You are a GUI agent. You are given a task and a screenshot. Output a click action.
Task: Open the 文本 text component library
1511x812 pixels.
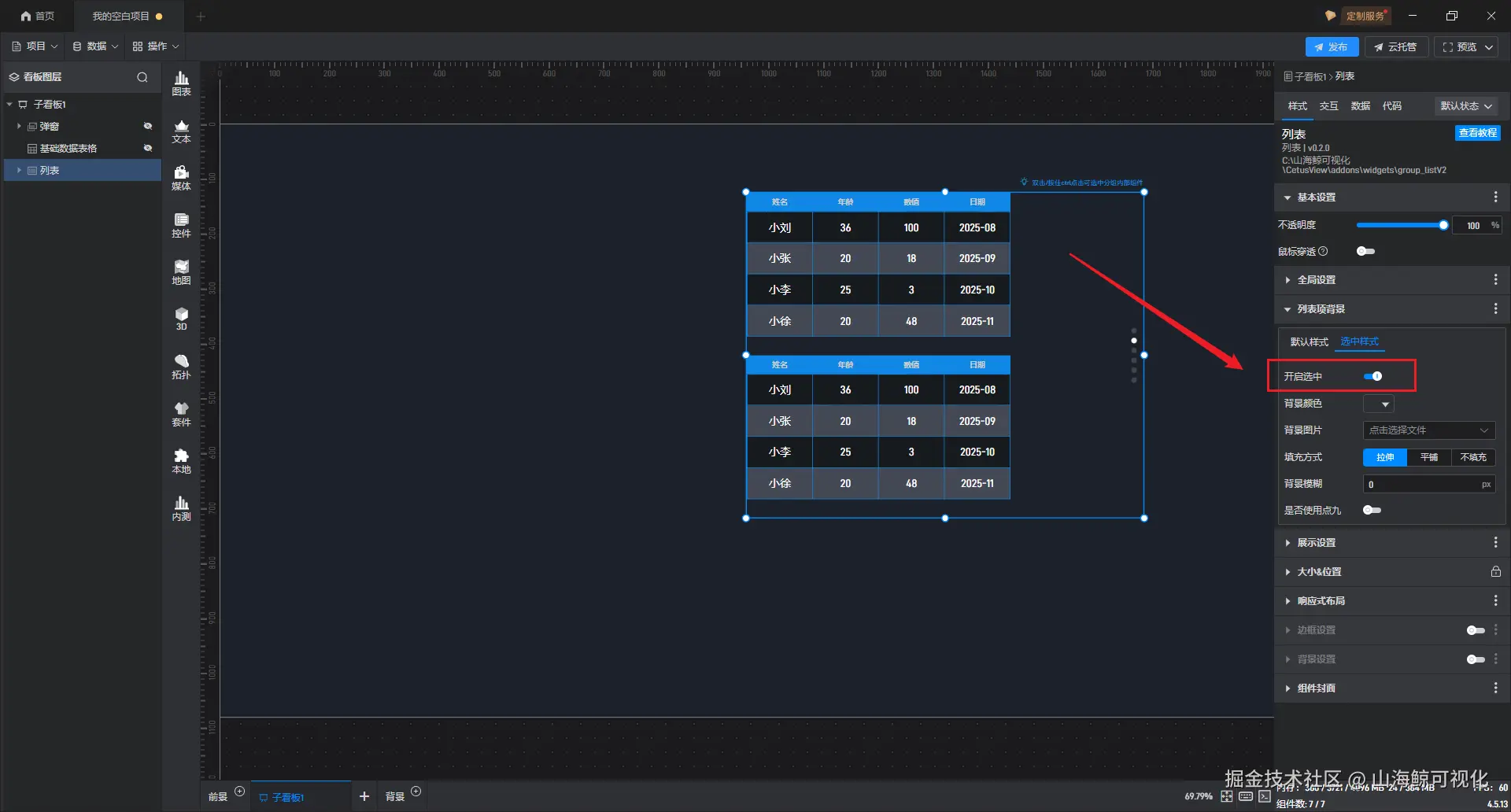pyautogui.click(x=181, y=131)
